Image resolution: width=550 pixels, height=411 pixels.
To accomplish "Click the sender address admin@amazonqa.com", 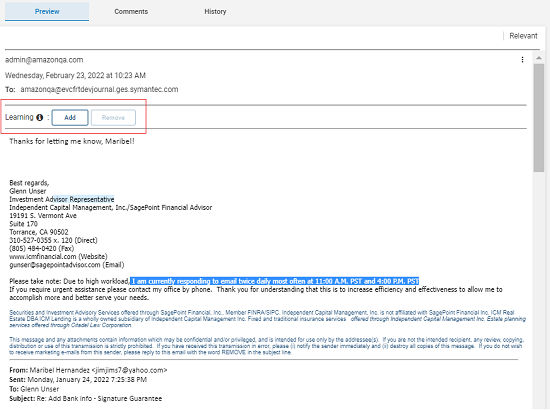I will (x=44, y=60).
